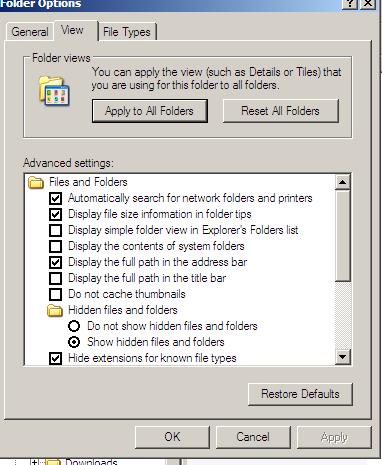Toggle Hide extensions for known file types
The height and width of the screenshot is (465, 382).
pos(55,358)
